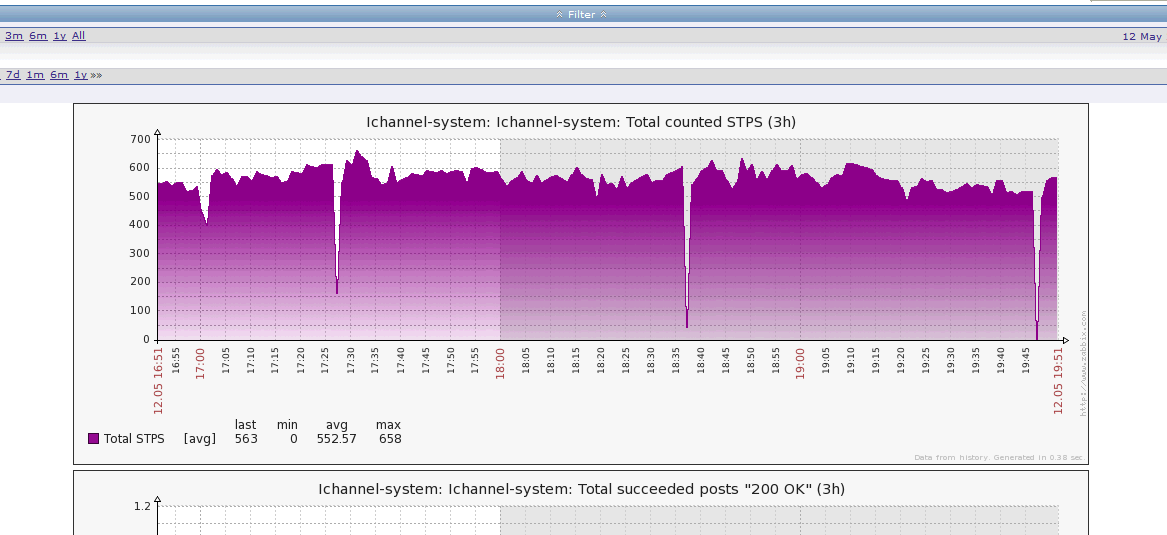
Task: Choose 1y in the row containing All
Action: (60, 36)
